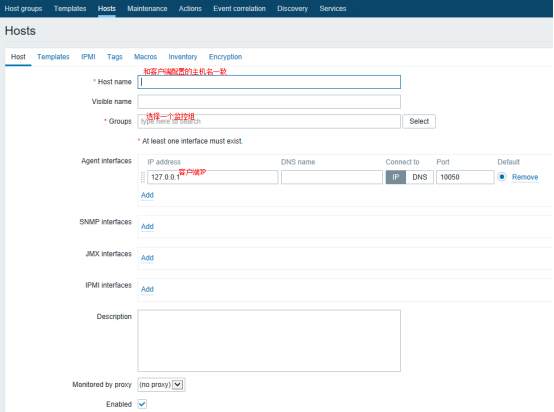Click into the Description text area
Screen dimensions: 554x412
point(269,341)
